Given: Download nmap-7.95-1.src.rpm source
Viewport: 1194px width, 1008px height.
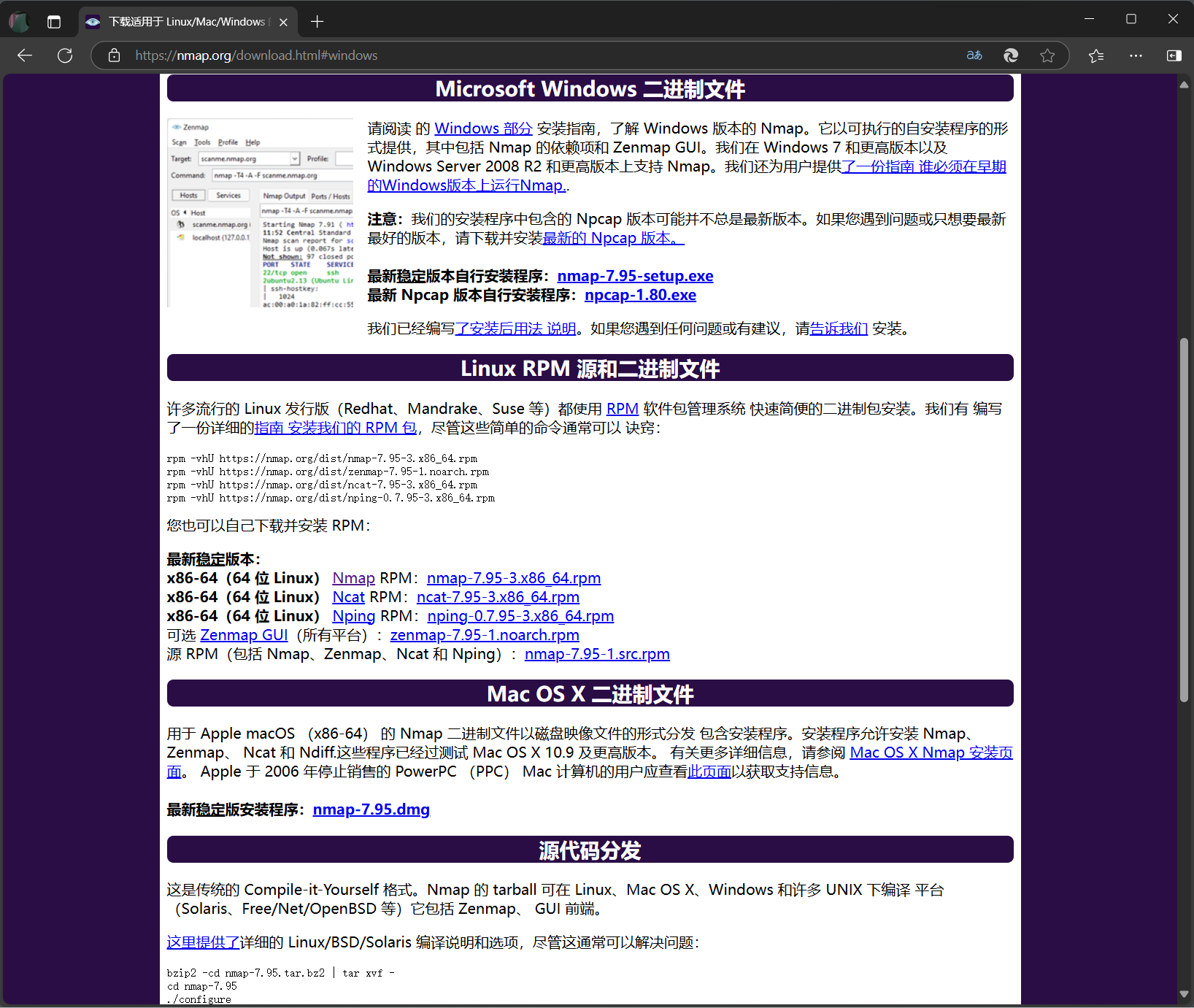Looking at the screenshot, I should (597, 654).
